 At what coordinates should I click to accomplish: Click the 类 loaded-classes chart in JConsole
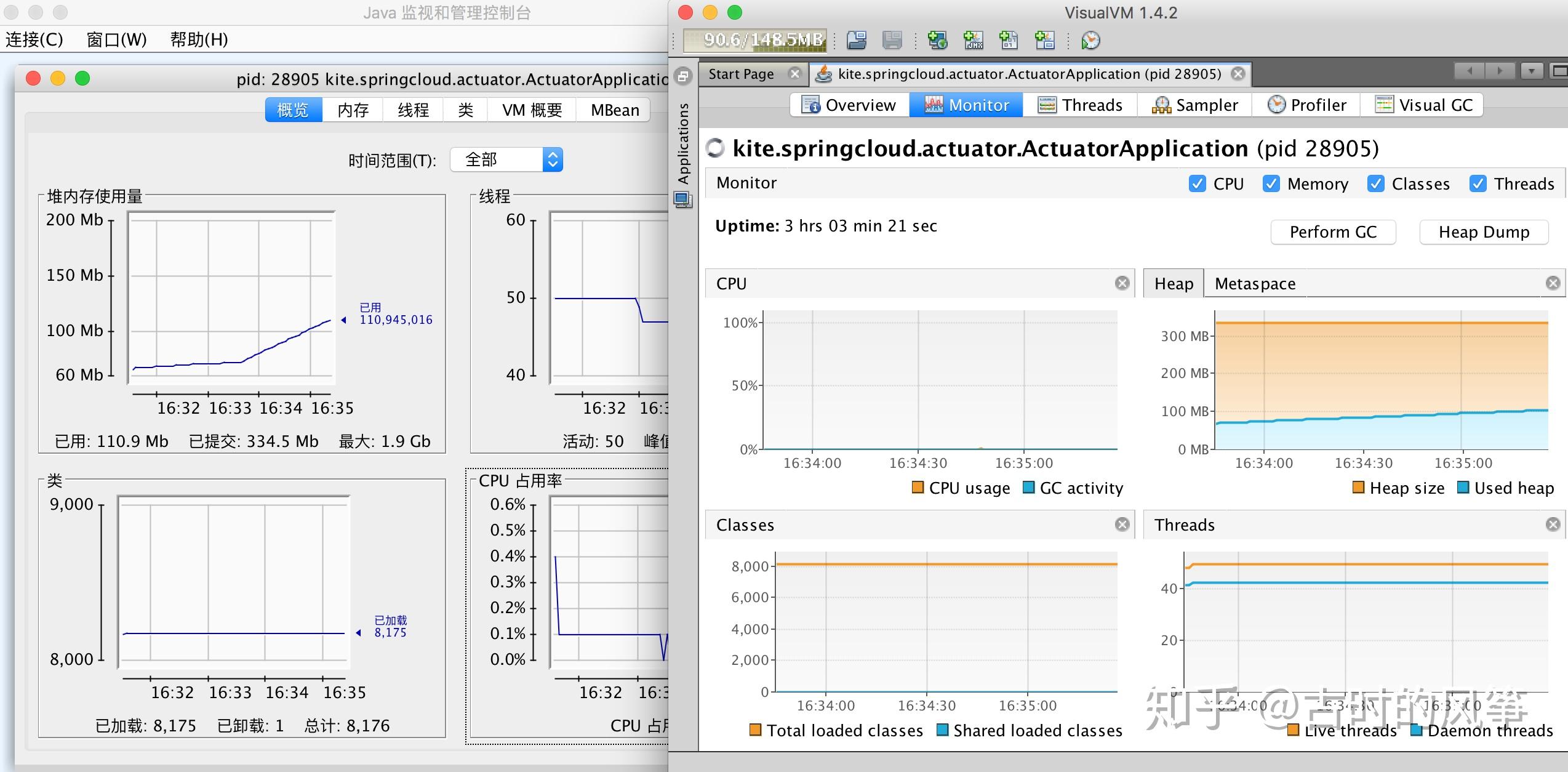234,582
